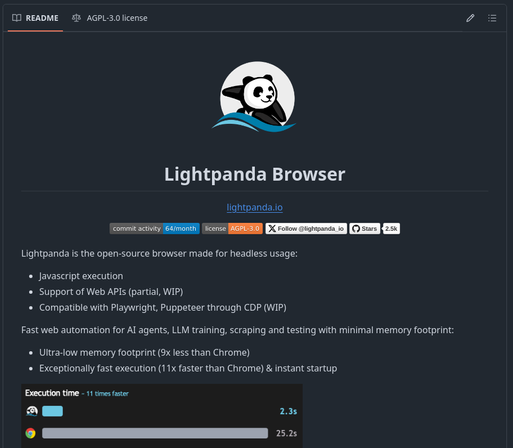This screenshot has width=513, height=448.
Task: Click the "Javascript execution" list item
Action: point(81,276)
